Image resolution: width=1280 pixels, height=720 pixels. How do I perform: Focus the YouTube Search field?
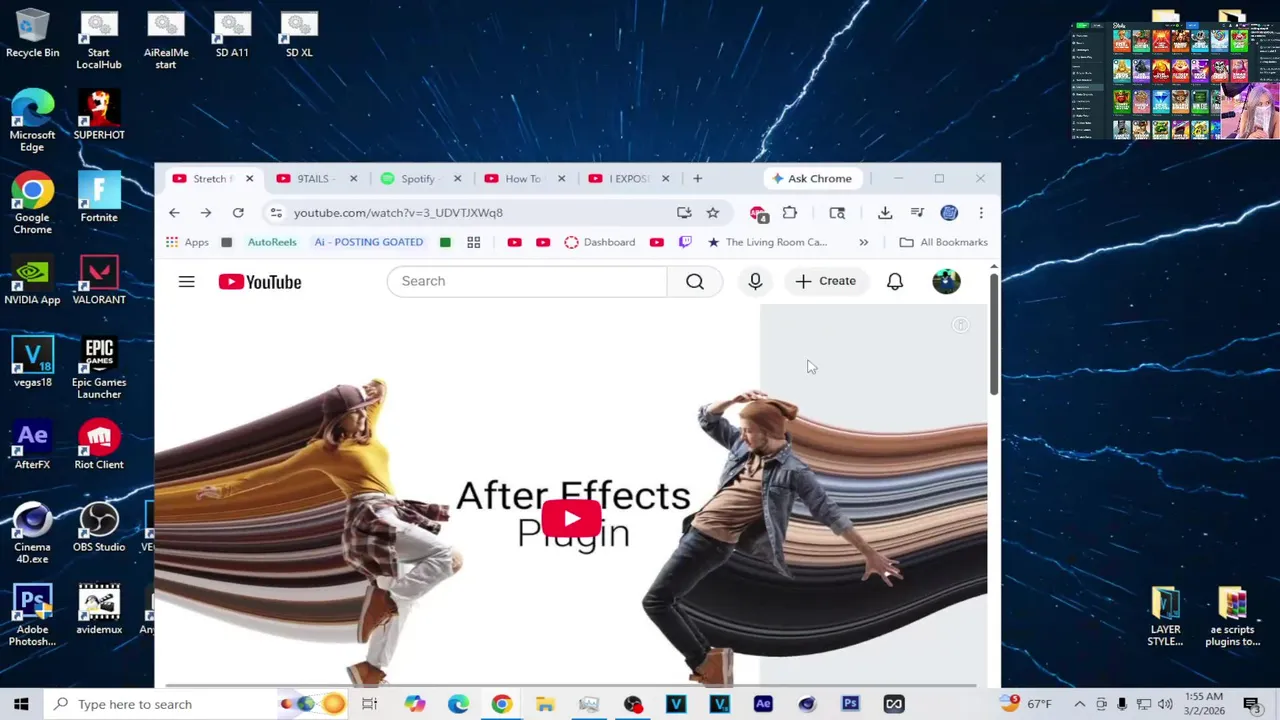point(527,281)
